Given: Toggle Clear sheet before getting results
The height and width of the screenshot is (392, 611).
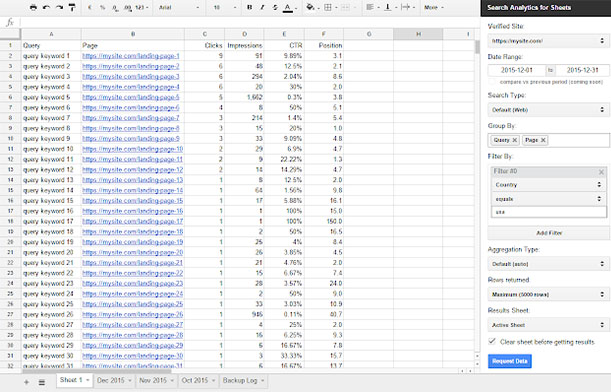Looking at the screenshot, I should pyautogui.click(x=492, y=341).
